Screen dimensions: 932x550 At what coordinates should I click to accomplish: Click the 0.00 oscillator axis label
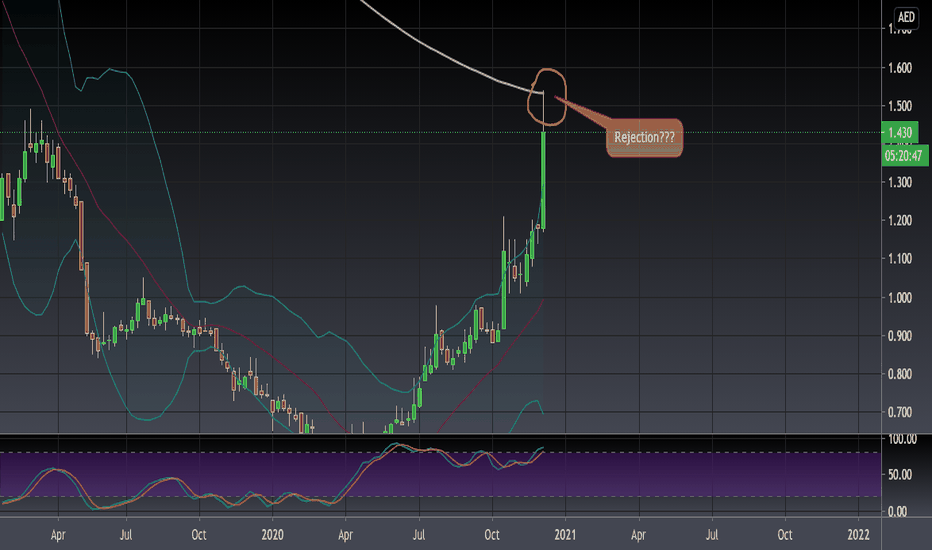pyautogui.click(x=898, y=511)
